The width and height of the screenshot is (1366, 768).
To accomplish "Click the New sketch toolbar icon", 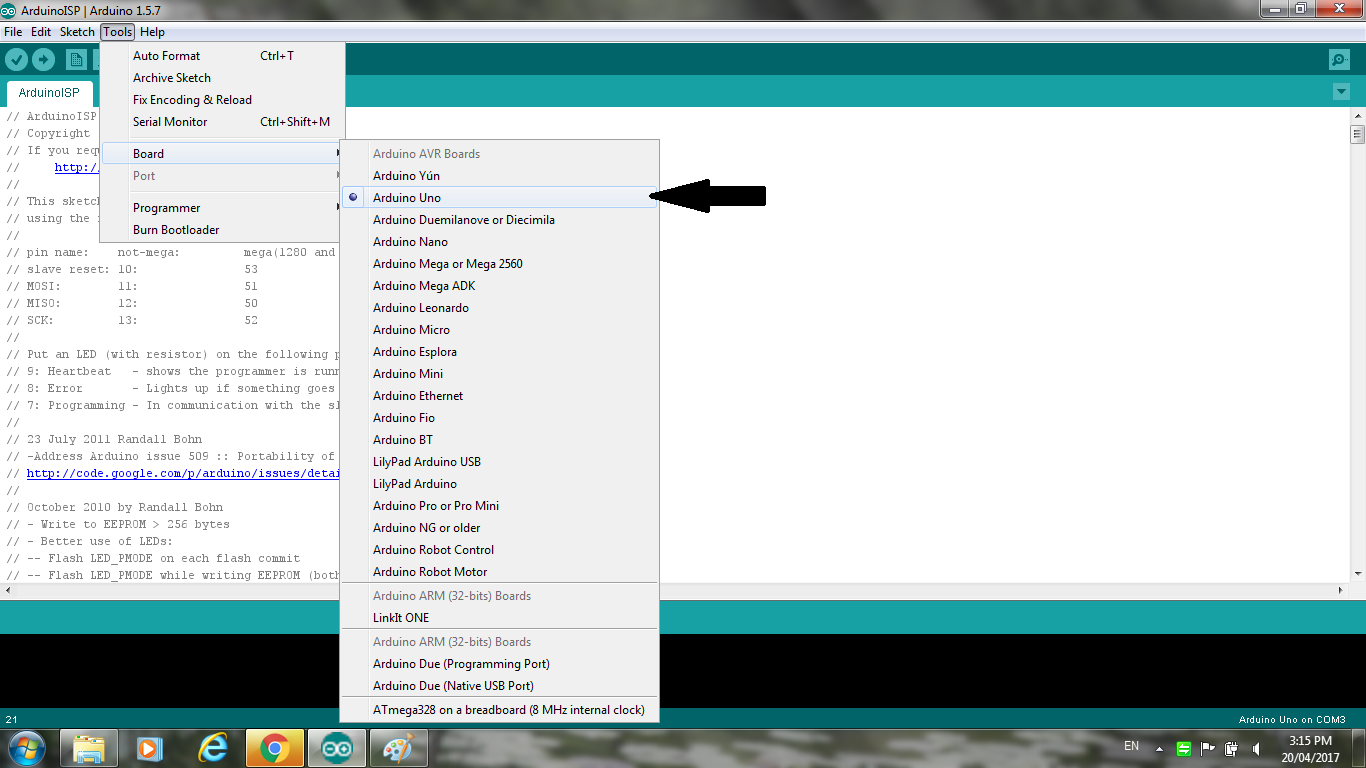I will click(x=76, y=60).
